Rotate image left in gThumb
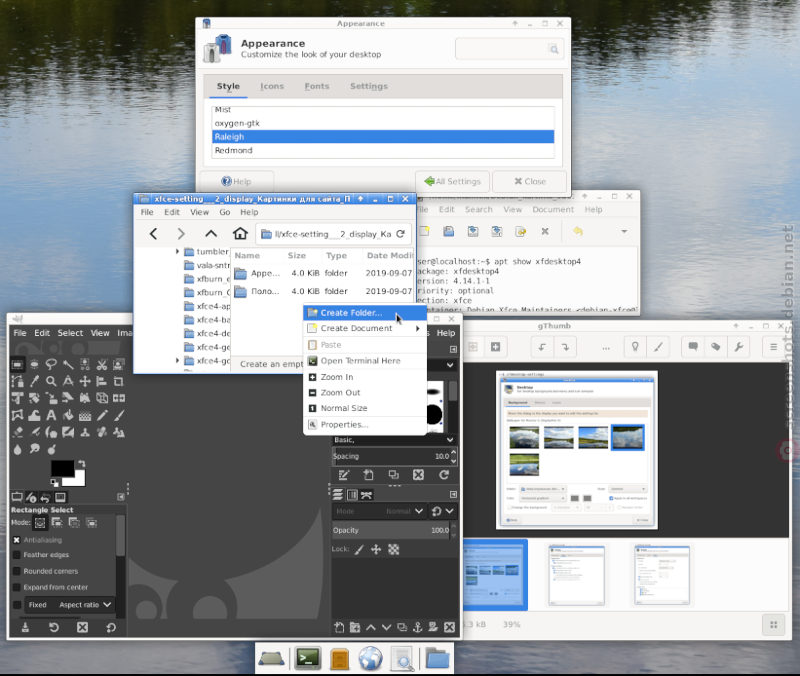This screenshot has width=800, height=676. tap(542, 347)
